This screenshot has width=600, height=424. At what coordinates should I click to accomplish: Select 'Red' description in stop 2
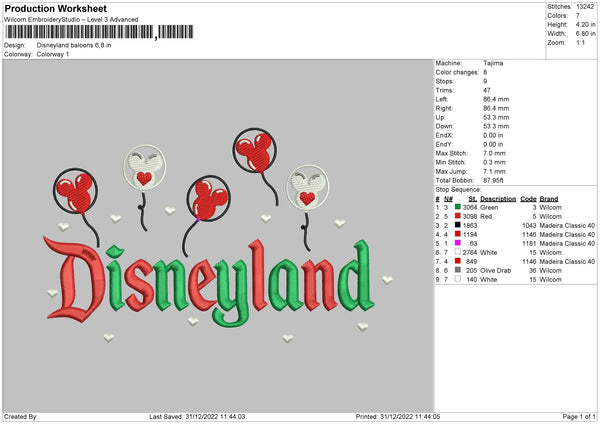pos(486,217)
